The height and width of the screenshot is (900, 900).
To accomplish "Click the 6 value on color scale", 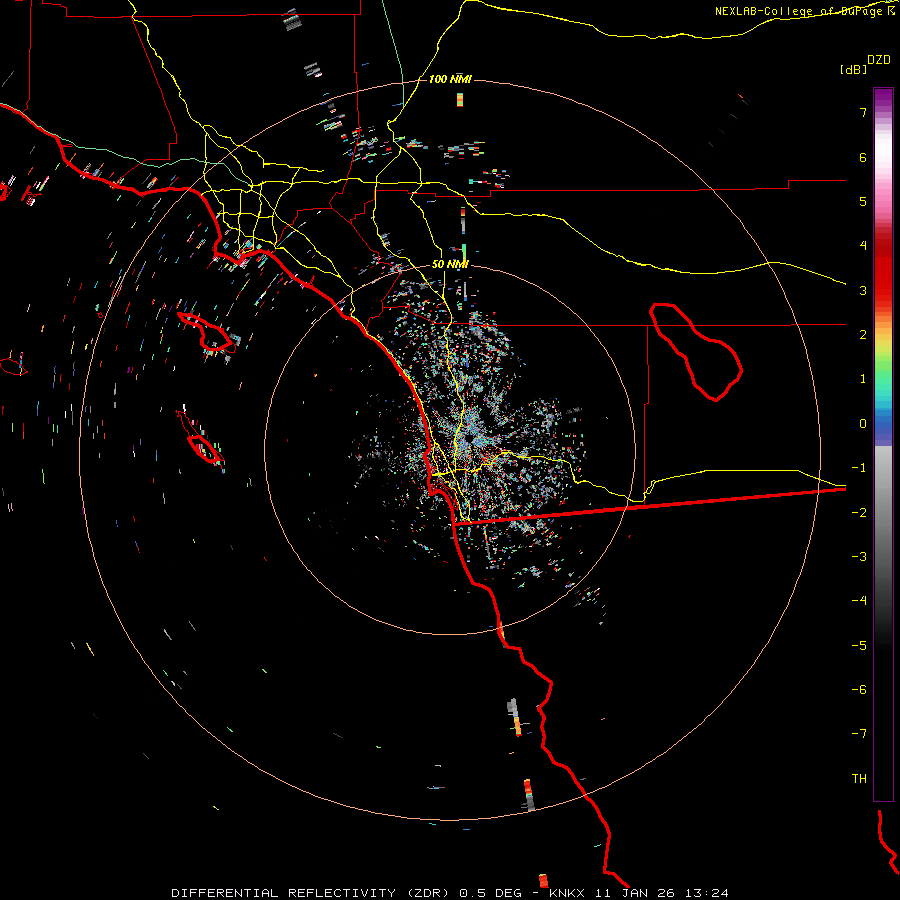I will pos(863,157).
